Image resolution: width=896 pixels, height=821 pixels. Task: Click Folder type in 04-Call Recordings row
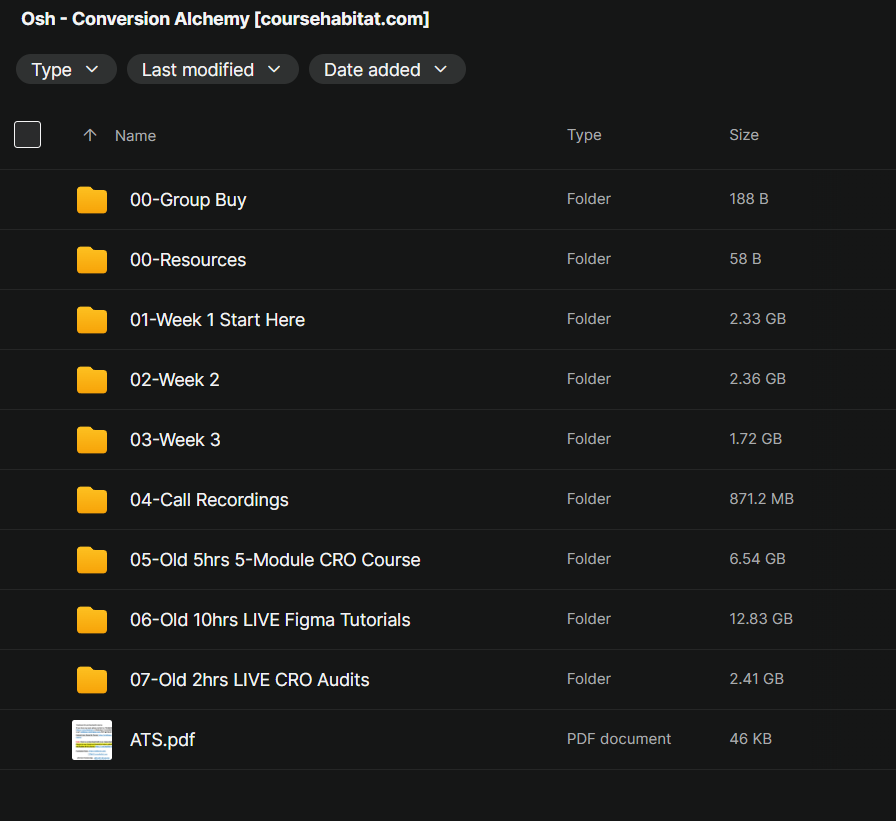(589, 499)
